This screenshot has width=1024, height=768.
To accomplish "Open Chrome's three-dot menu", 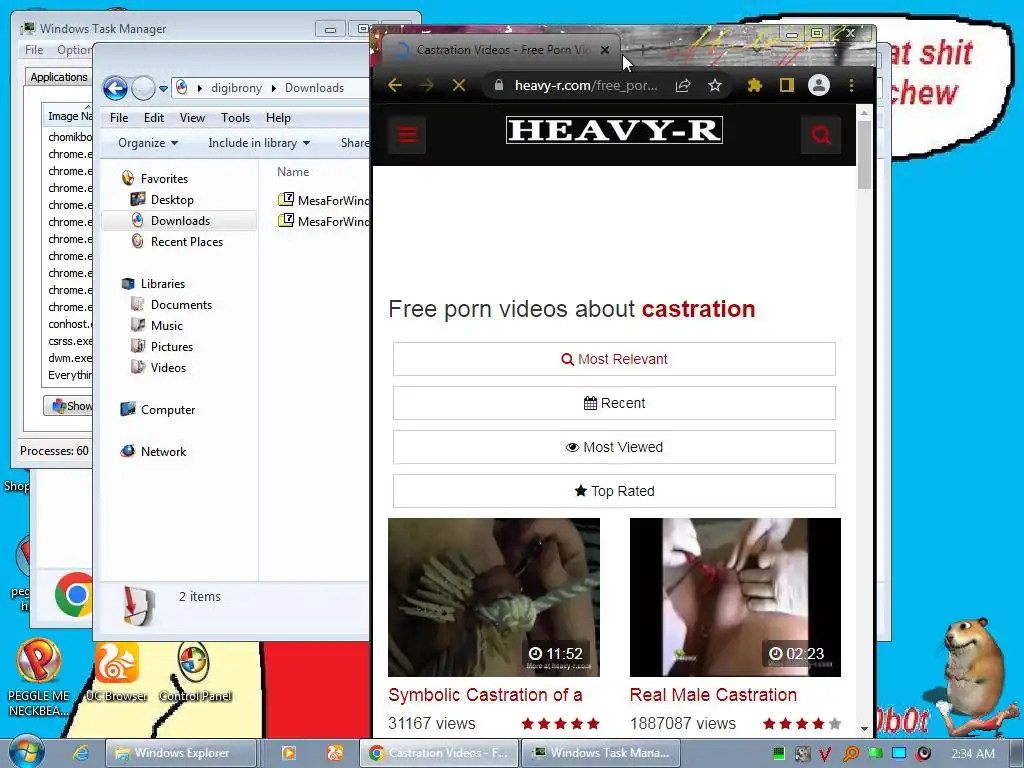I will 852,86.
